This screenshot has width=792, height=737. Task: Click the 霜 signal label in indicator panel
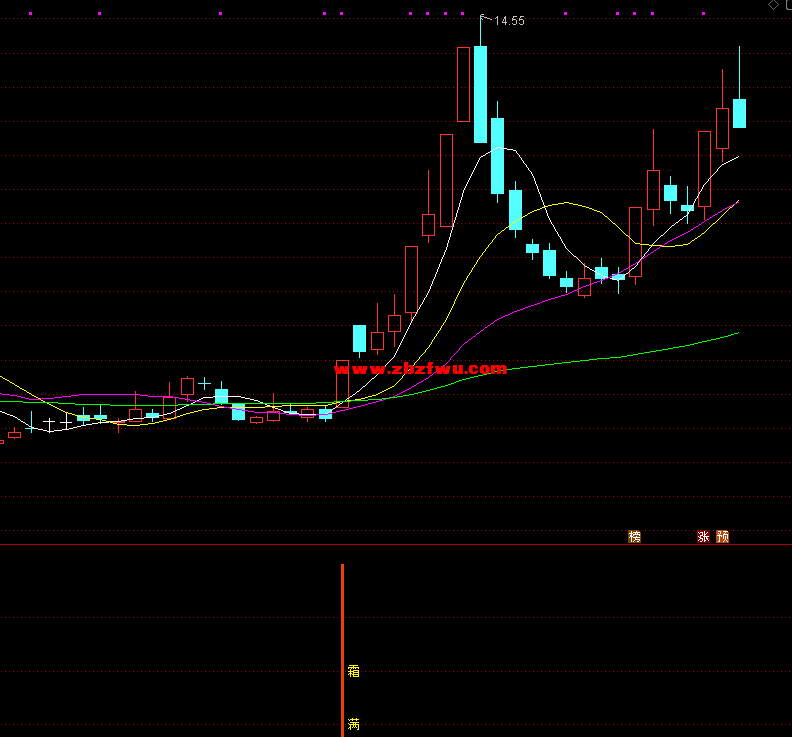point(354,671)
